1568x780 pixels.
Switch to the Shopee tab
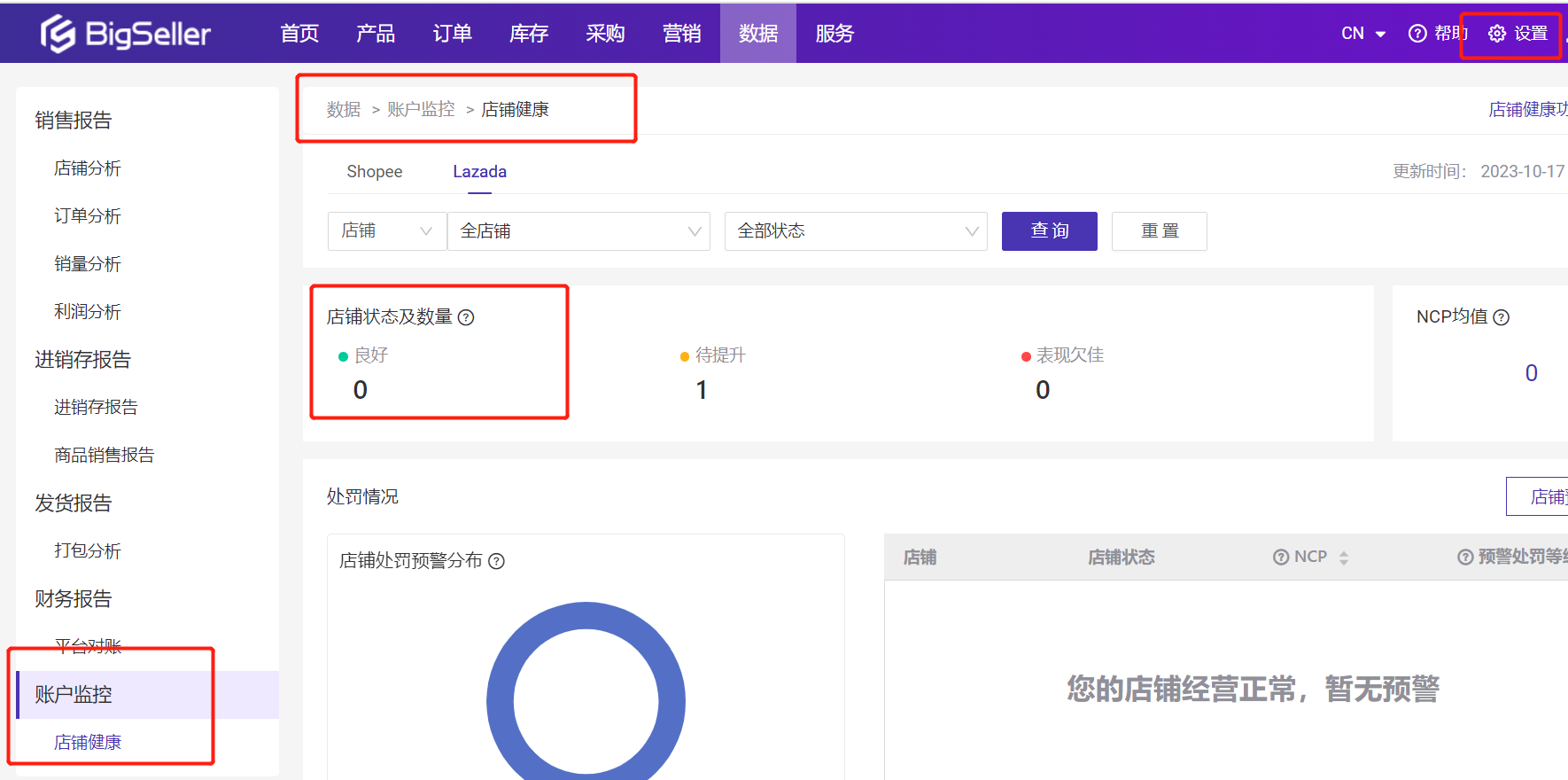click(375, 172)
